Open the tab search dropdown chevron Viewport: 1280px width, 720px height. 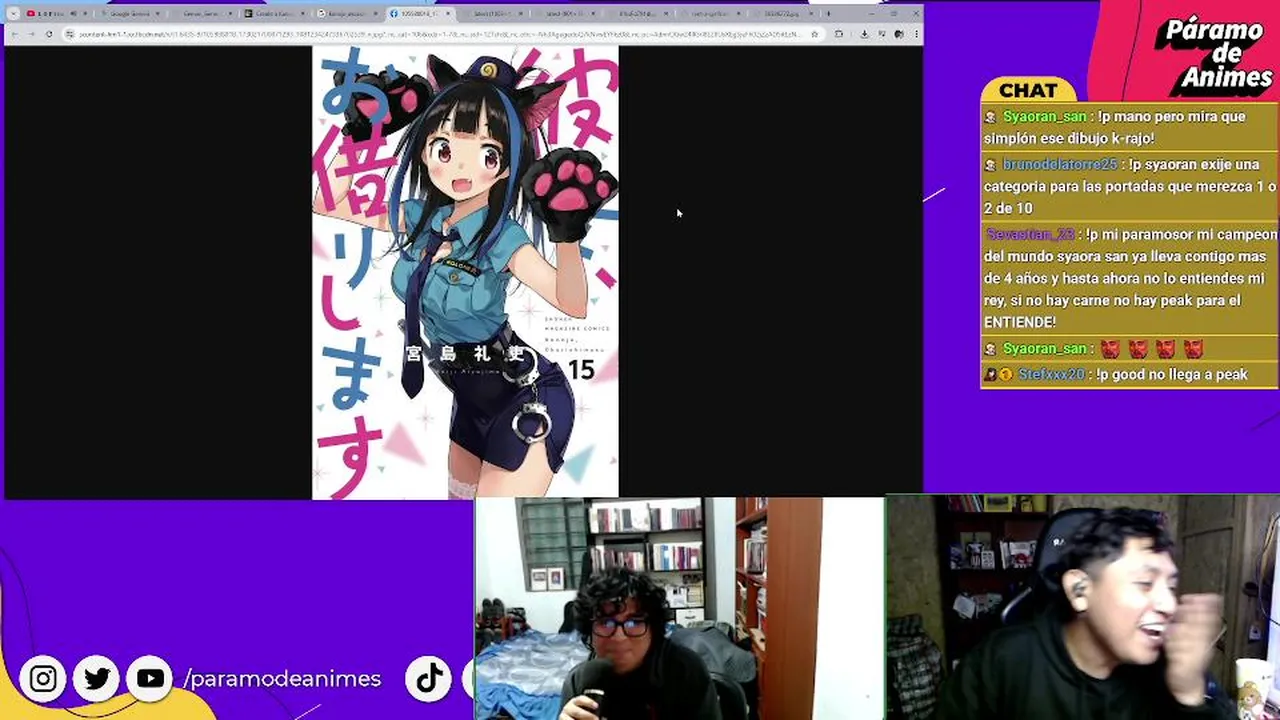13,14
